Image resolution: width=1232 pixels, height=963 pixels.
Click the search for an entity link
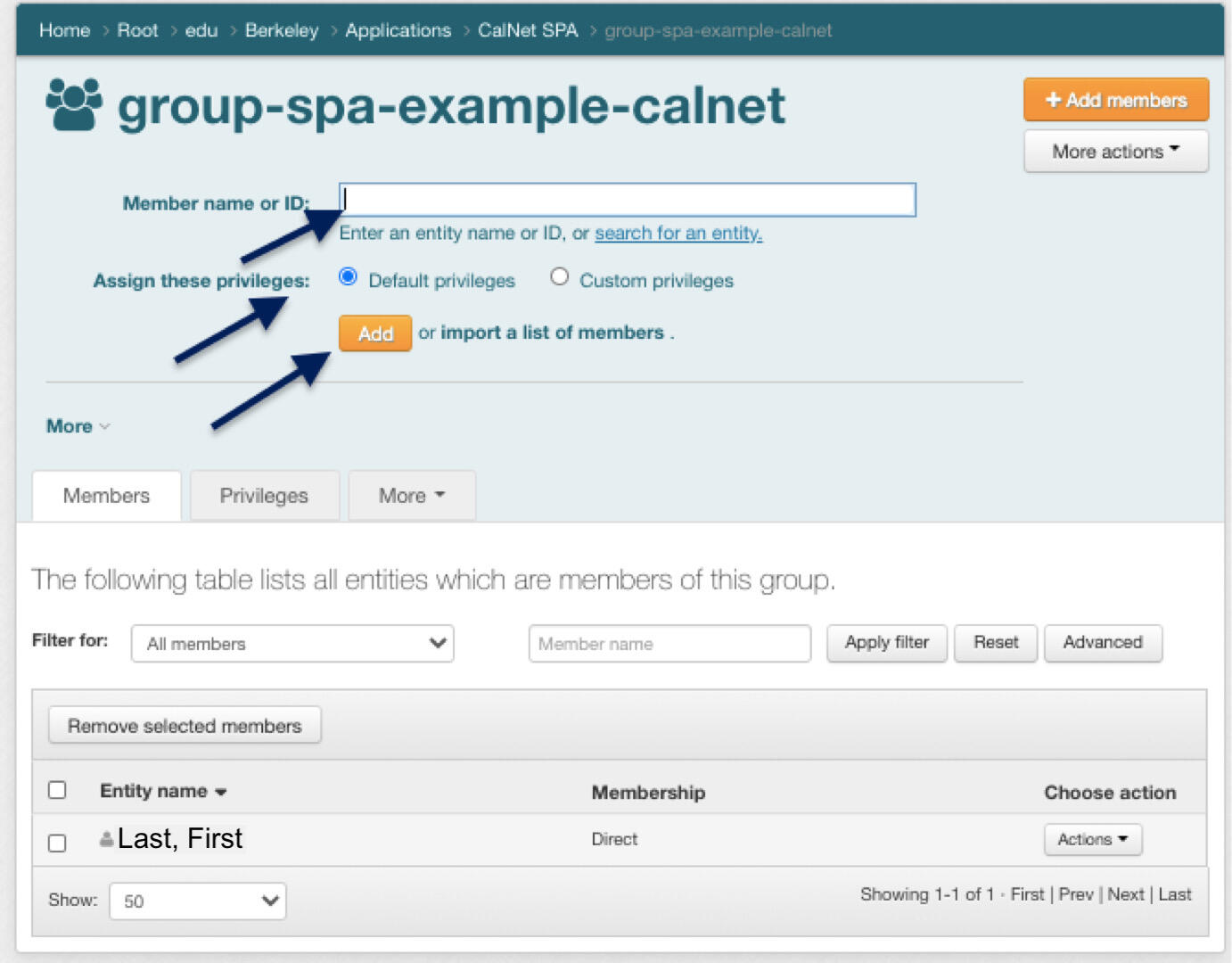pos(678,234)
